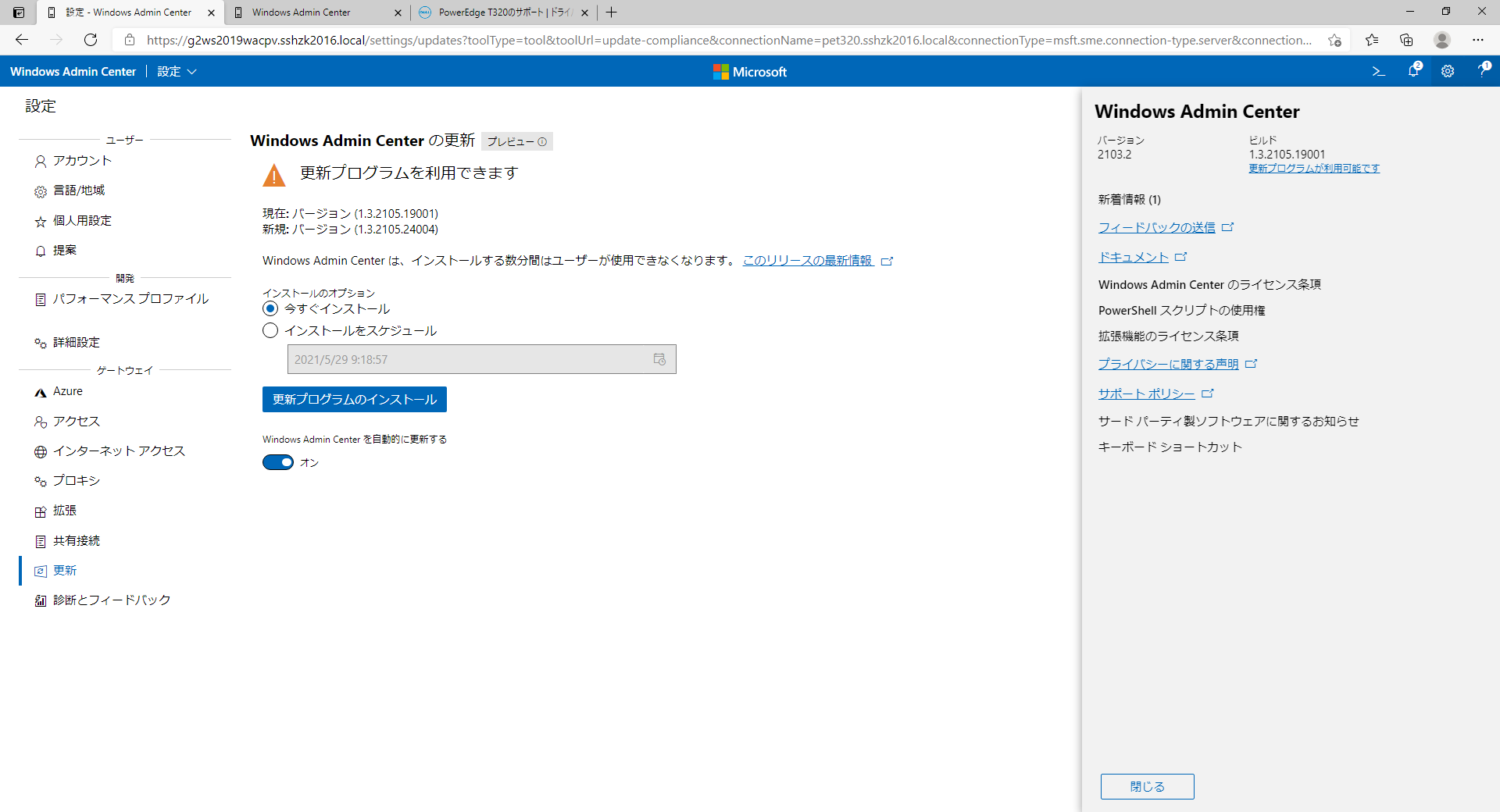Viewport: 1500px width, 812px height.
Task: Click the preview info icon
Action: 542,142
